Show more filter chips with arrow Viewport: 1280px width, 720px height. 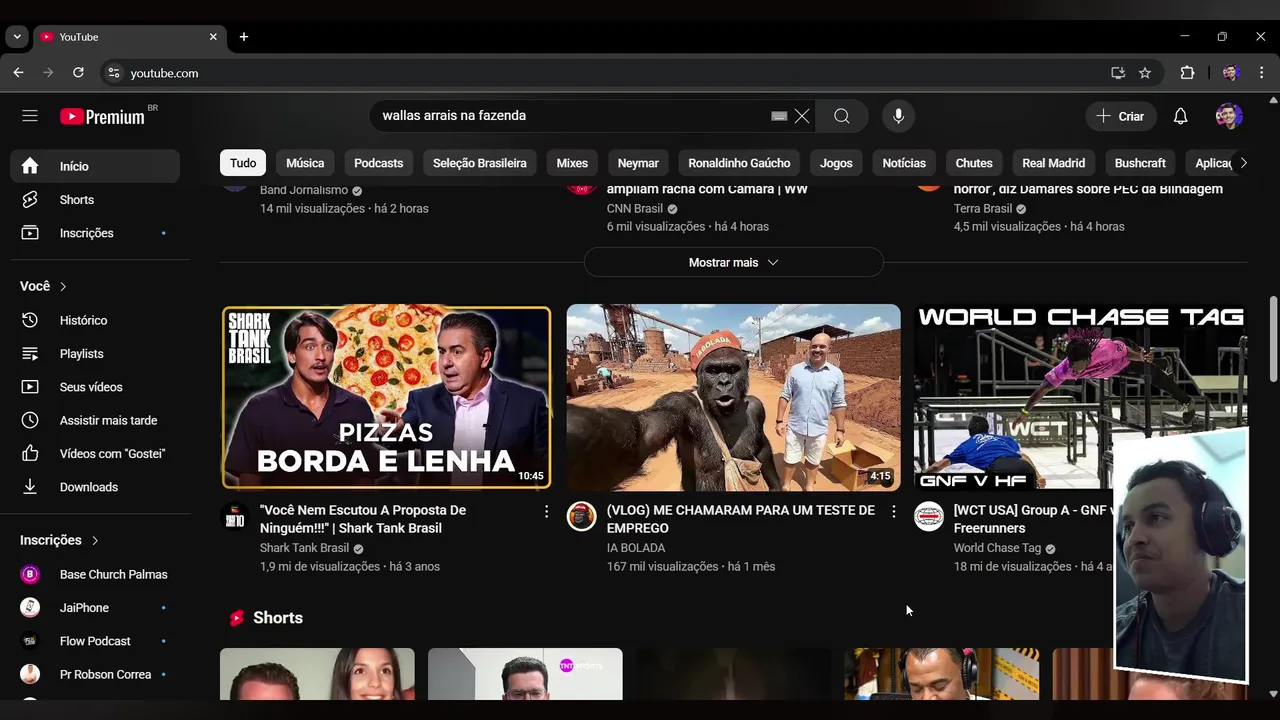click(1243, 163)
